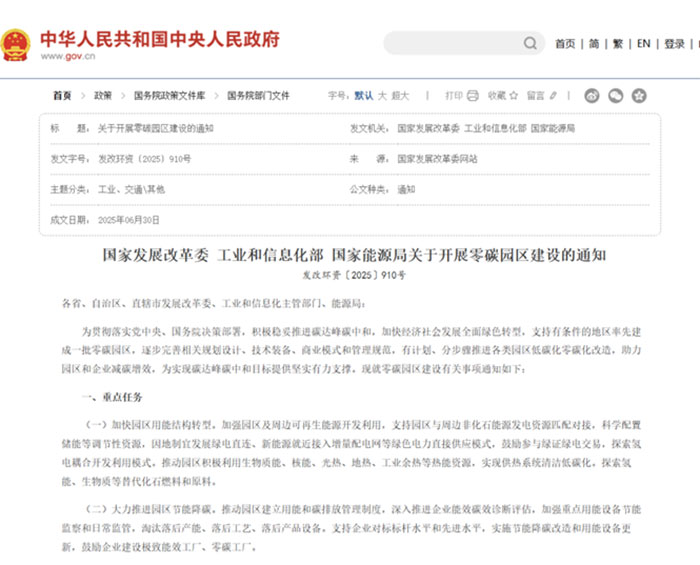Screen dimensions: 700x565
Task: Open 首页 in the top navigation
Action: (x=565, y=44)
